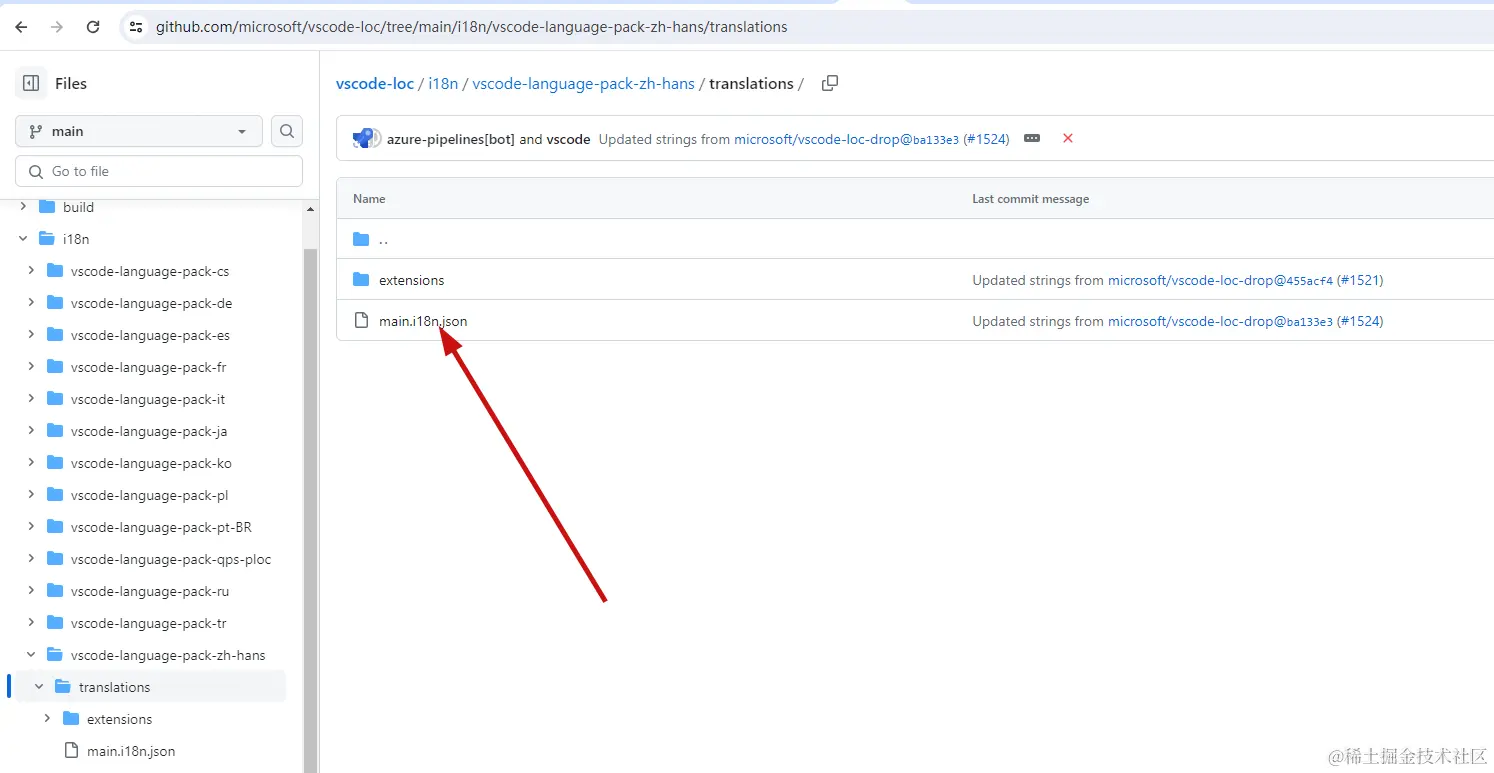
Task: Expand vscode-language-pack-cs folder chevron
Action: pyautogui.click(x=31, y=271)
